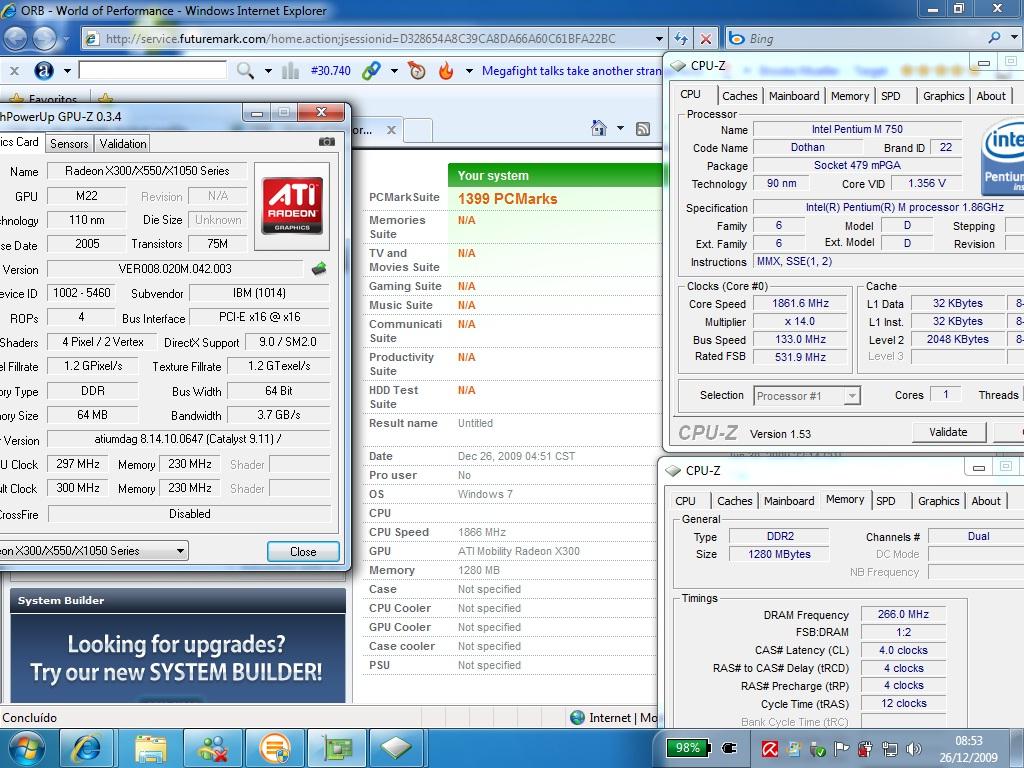
Task: Click the 1399 PCMarks score text
Action: tap(507, 199)
